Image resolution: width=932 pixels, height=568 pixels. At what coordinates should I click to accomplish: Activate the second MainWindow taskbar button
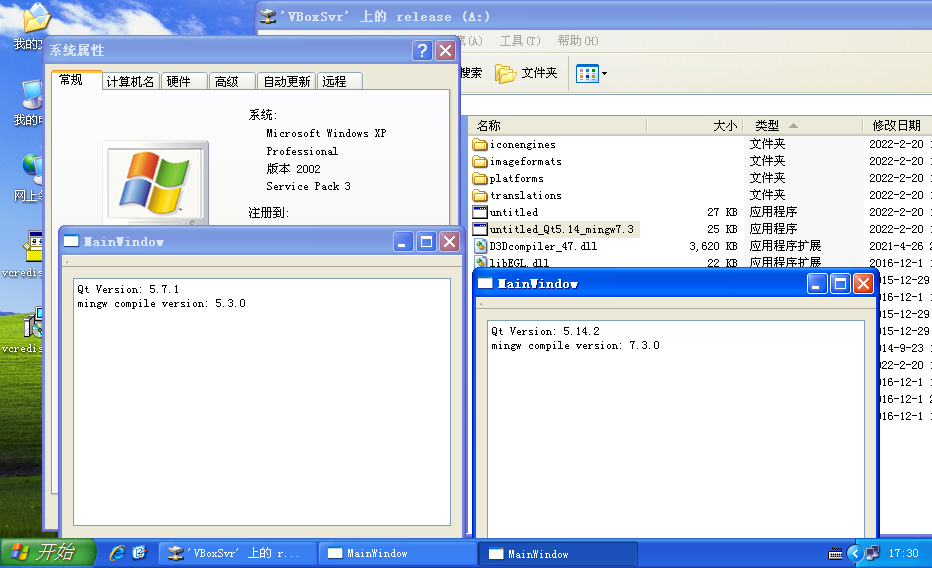558,554
